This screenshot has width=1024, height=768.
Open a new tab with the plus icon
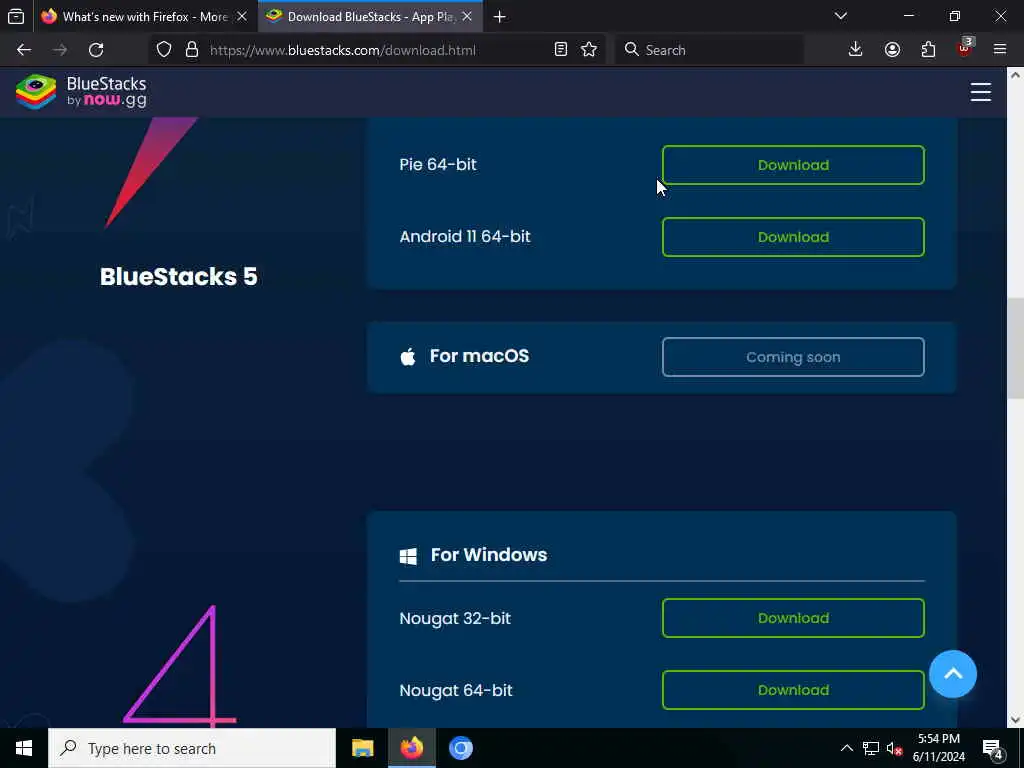click(500, 17)
